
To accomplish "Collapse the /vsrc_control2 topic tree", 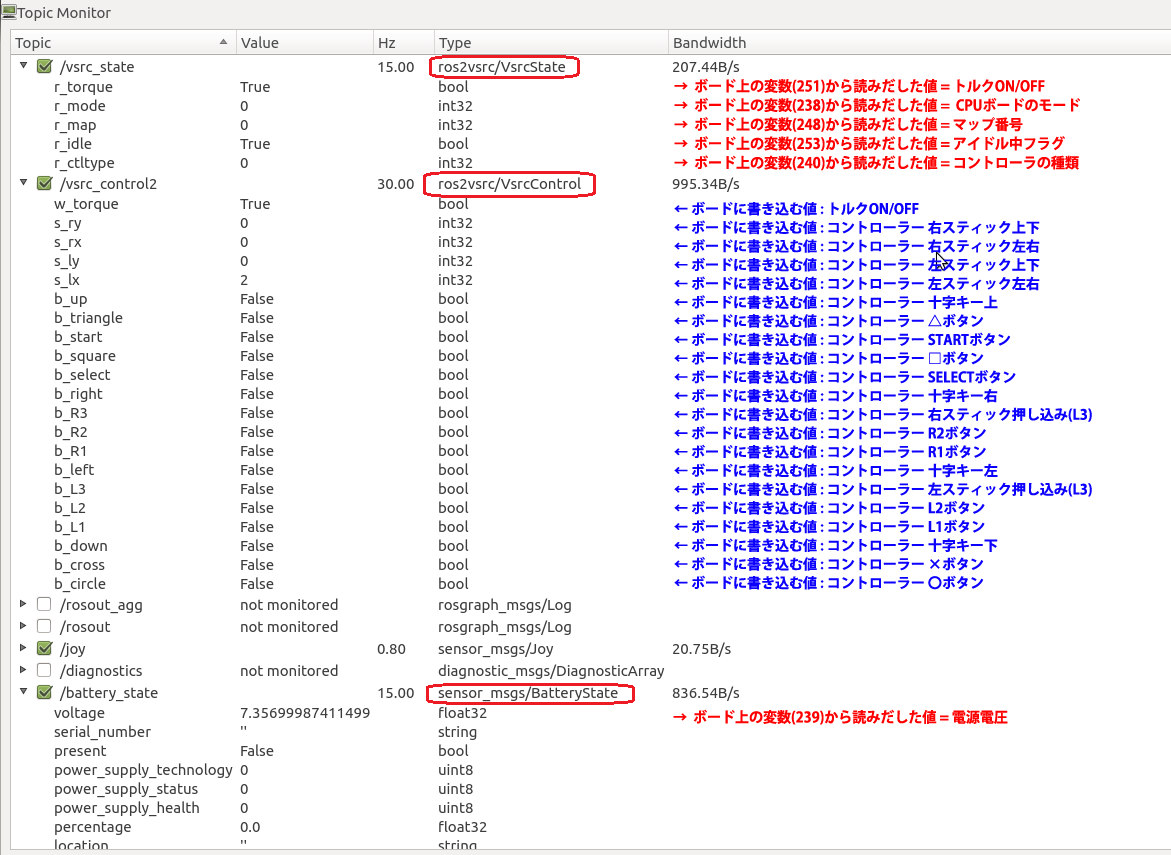I will 23,183.
